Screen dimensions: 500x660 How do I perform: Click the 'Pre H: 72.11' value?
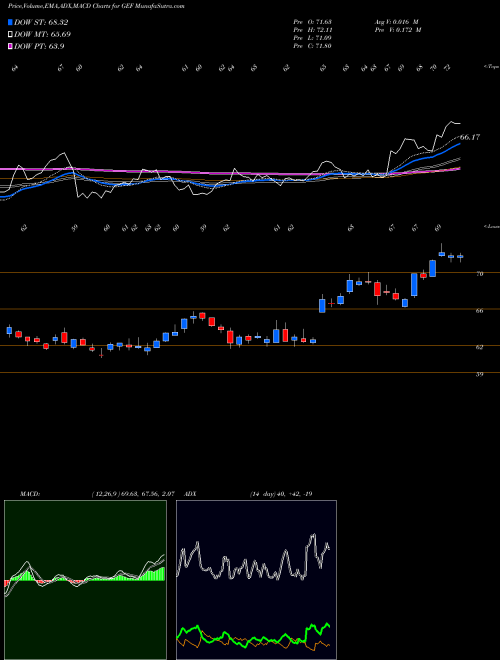pos(313,30)
